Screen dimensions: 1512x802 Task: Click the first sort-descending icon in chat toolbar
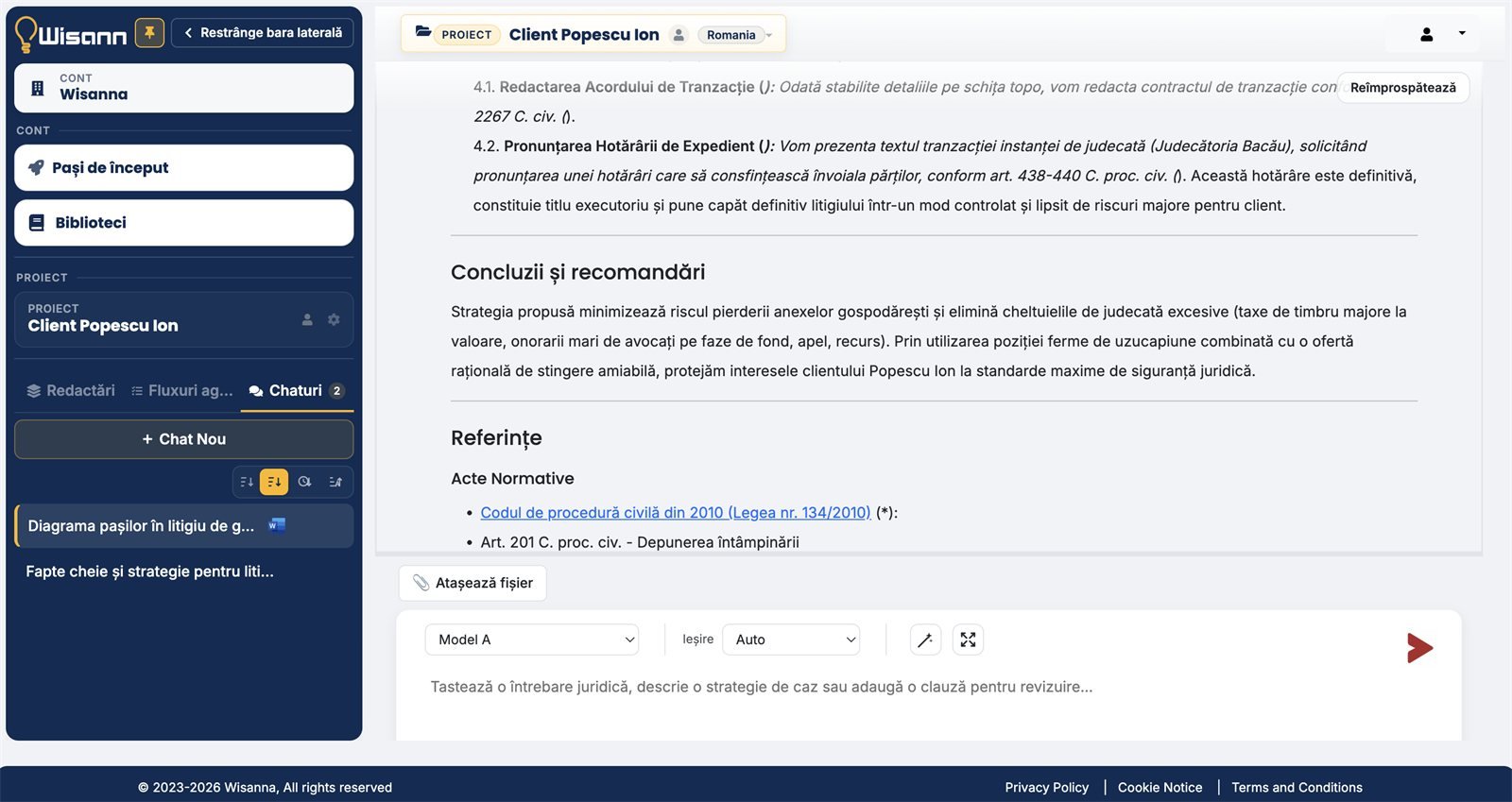pyautogui.click(x=247, y=482)
